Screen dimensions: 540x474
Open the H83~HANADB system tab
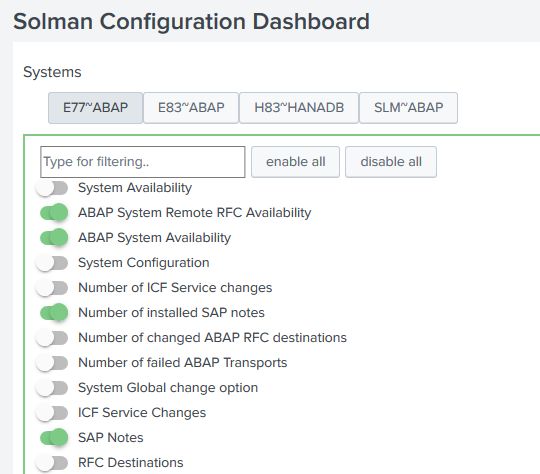coord(299,108)
